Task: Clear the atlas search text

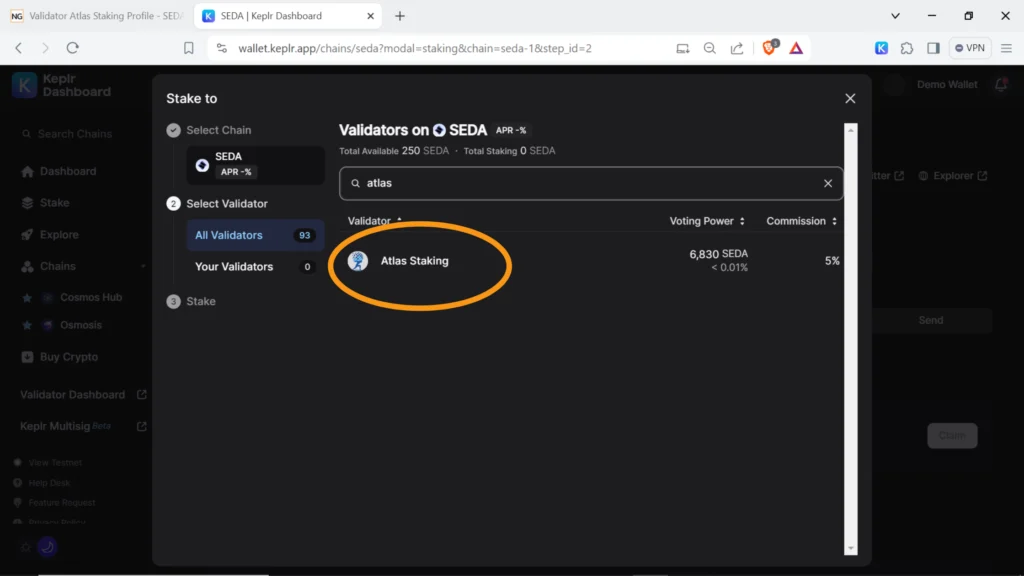Action: [x=827, y=184]
